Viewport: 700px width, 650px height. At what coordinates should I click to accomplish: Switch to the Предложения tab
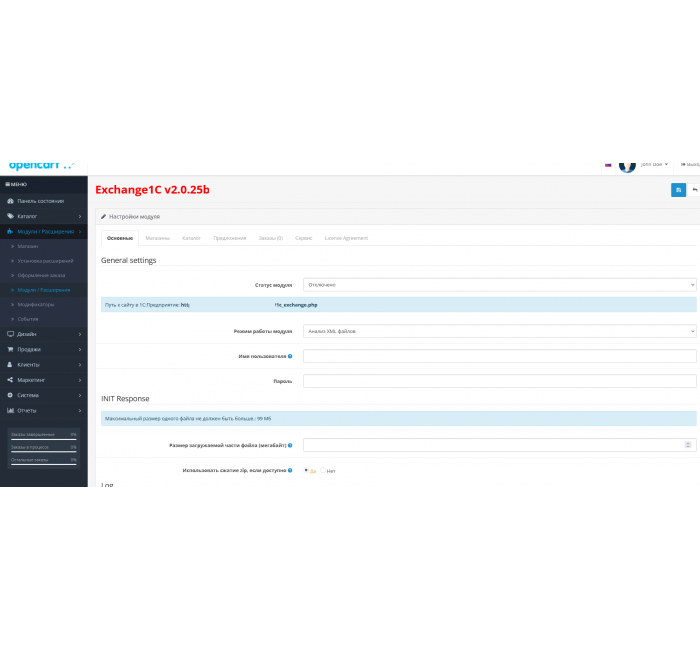point(229,238)
